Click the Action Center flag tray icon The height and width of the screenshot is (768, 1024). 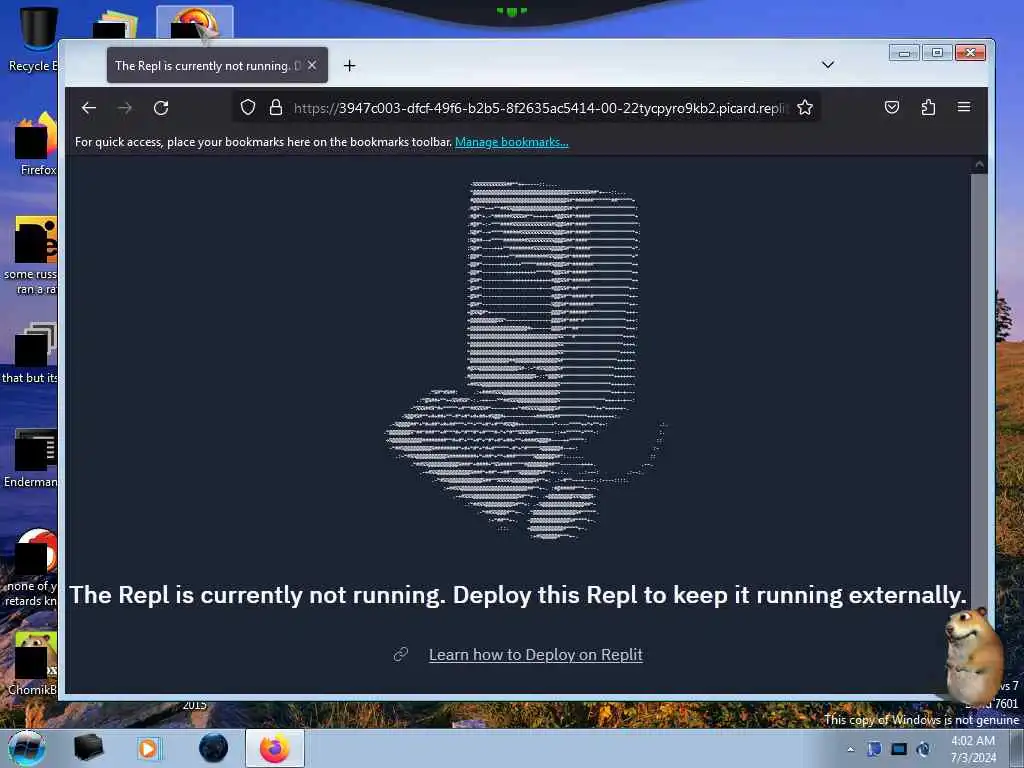pos(874,749)
